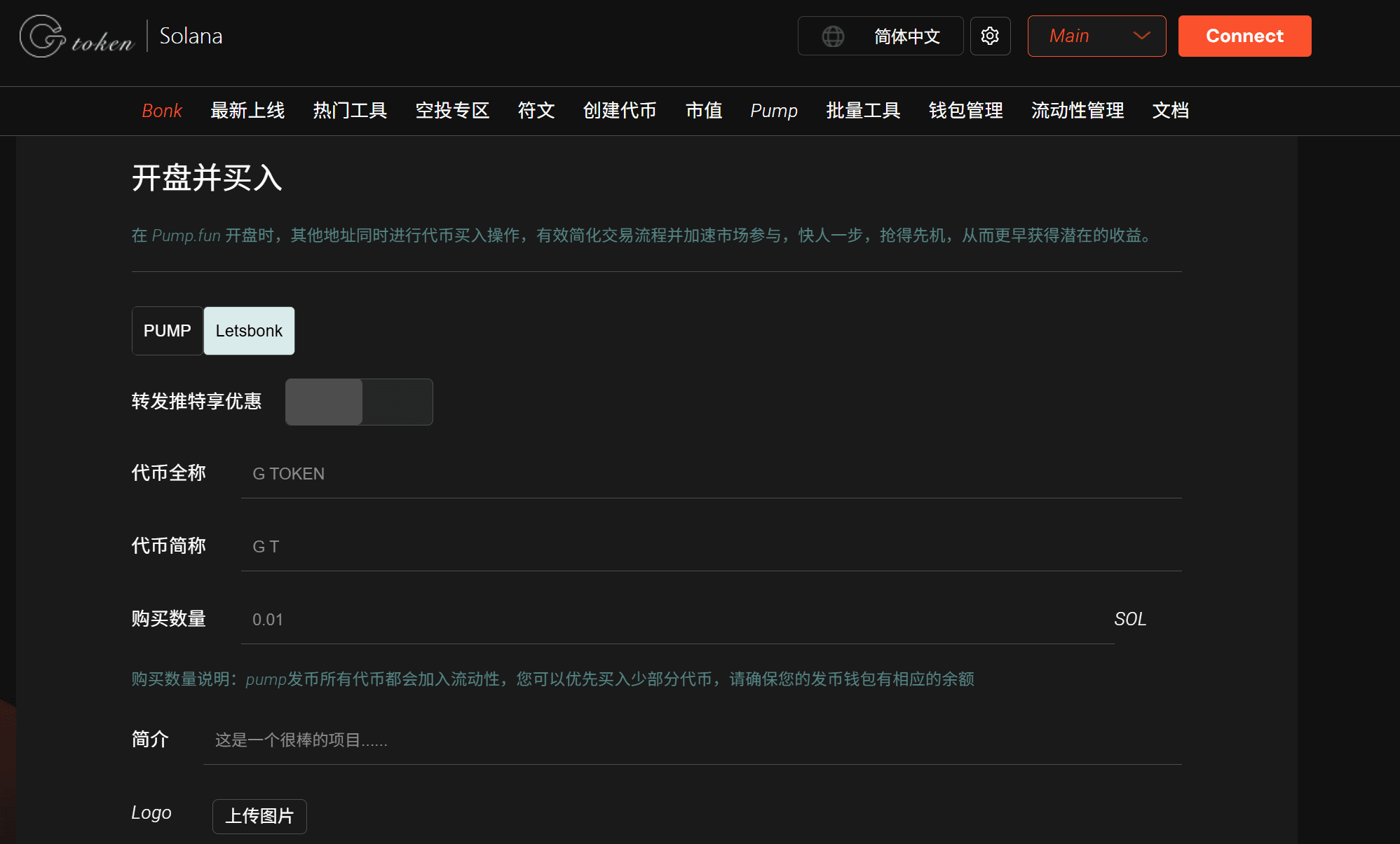The image size is (1400, 844).
Task: Open the 简体中文 language selector
Action: click(x=881, y=36)
